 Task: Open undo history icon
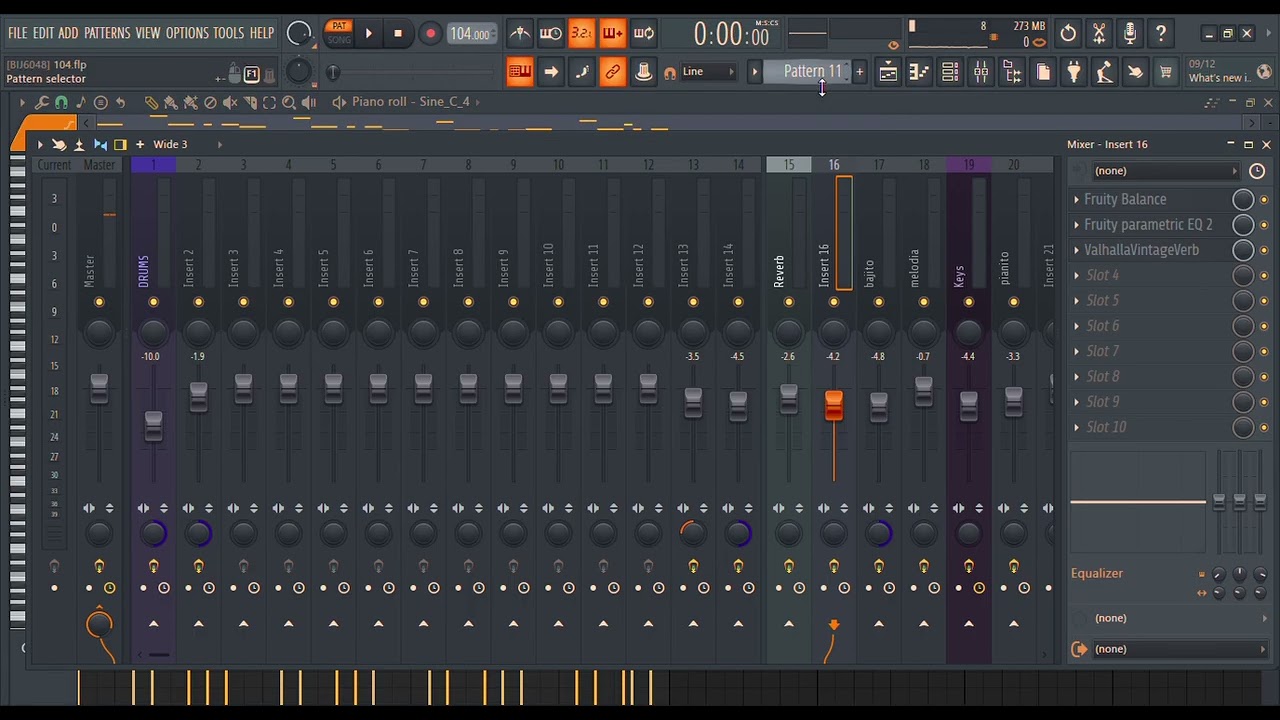point(1068,34)
